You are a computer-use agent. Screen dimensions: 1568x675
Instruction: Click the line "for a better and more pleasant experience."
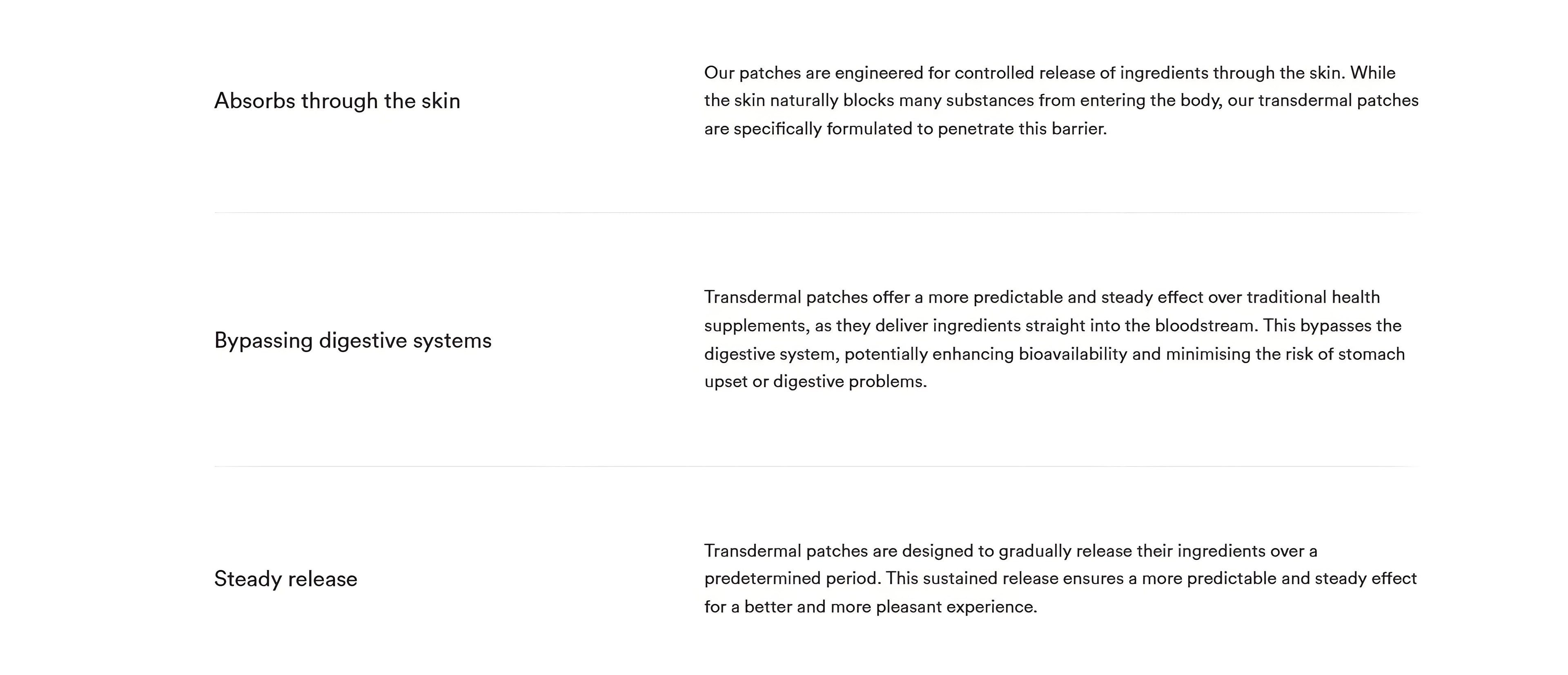coord(871,607)
